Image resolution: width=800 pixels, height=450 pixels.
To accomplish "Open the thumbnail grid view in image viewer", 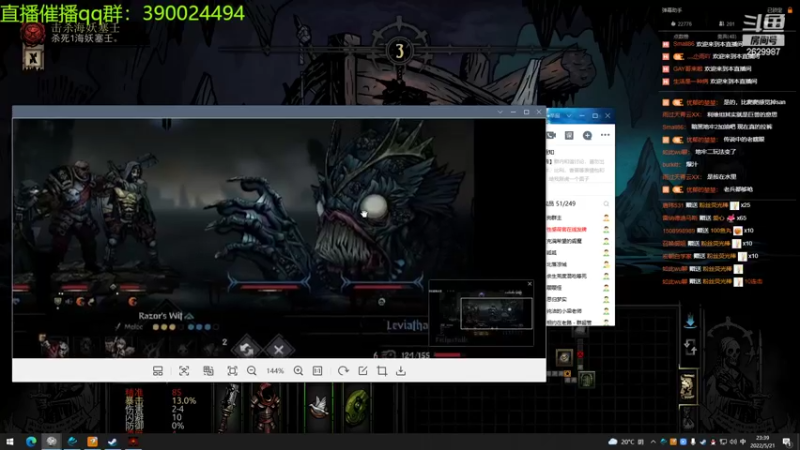I will pyautogui.click(x=158, y=371).
